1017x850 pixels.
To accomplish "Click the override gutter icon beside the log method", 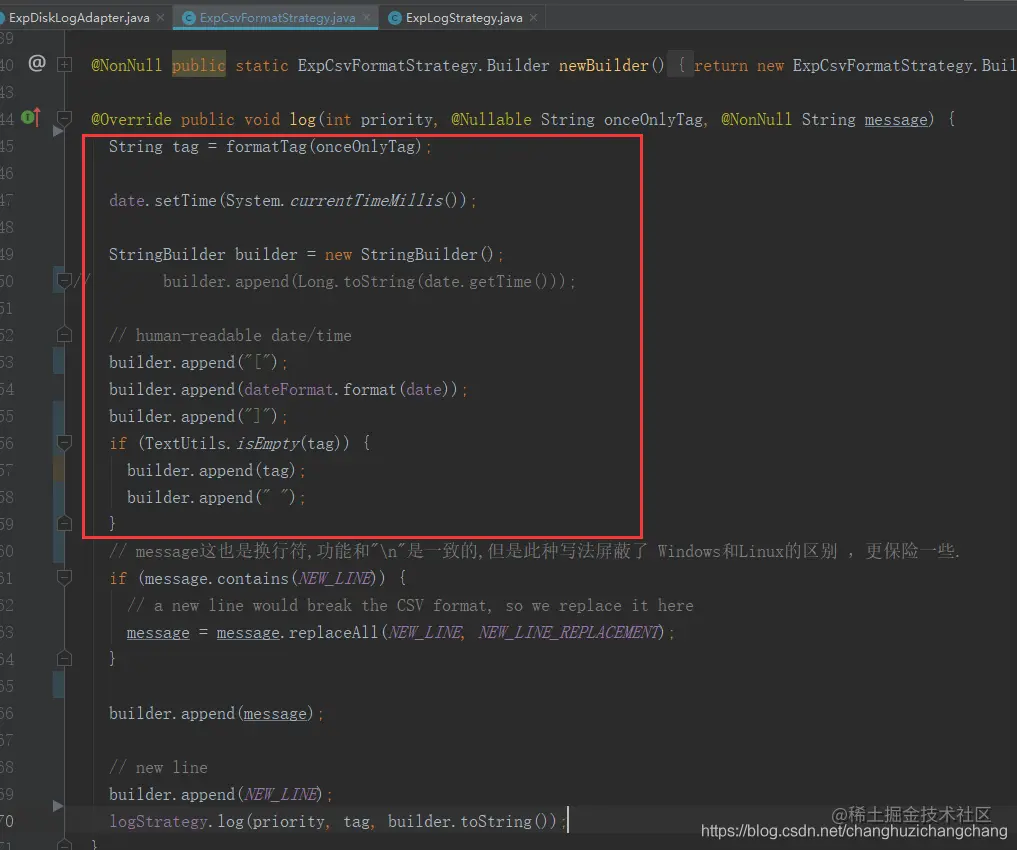I will [30, 117].
